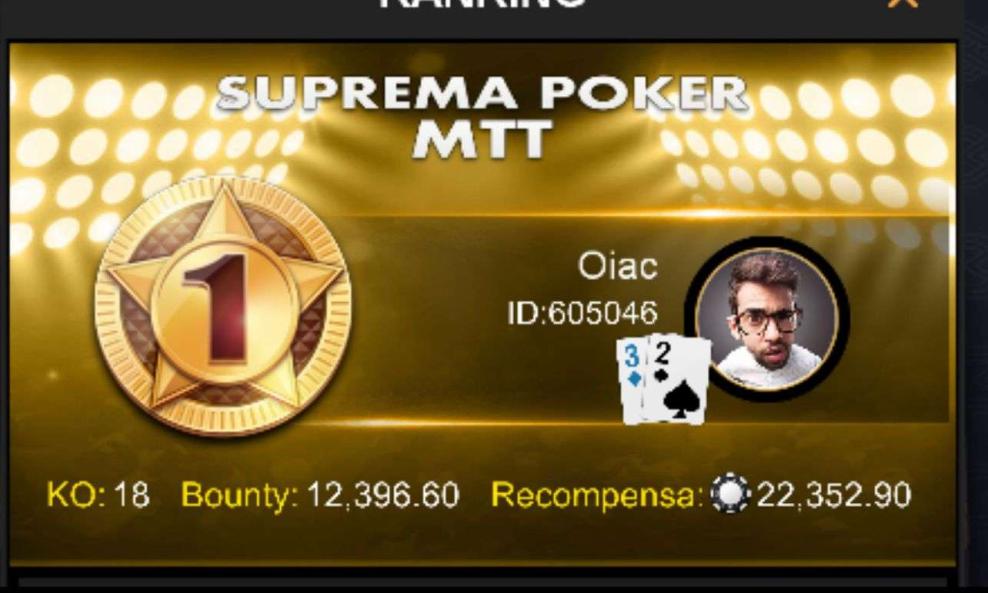Image resolution: width=988 pixels, height=593 pixels.
Task: Select the ID:605046 text
Action: tap(582, 313)
